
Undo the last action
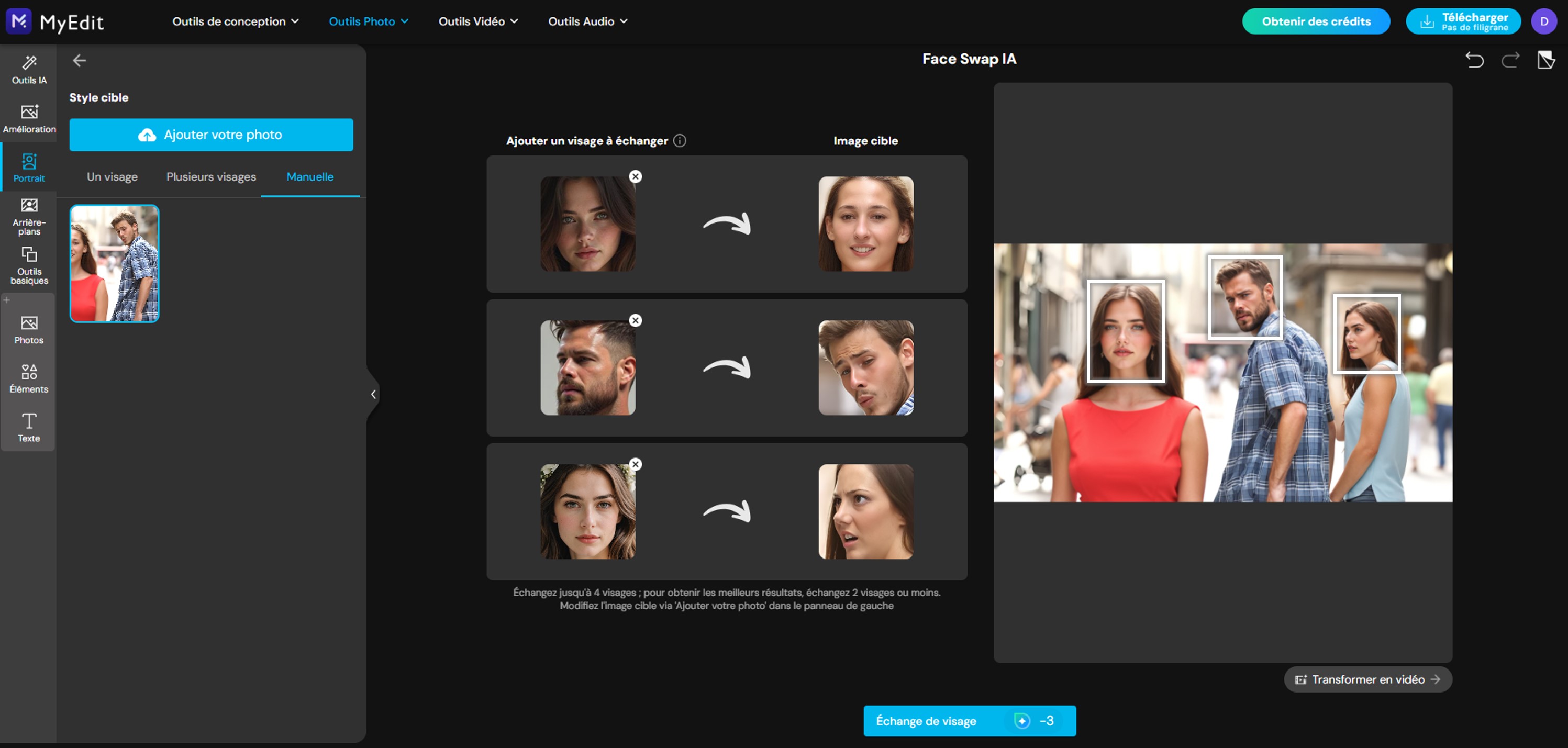1474,60
